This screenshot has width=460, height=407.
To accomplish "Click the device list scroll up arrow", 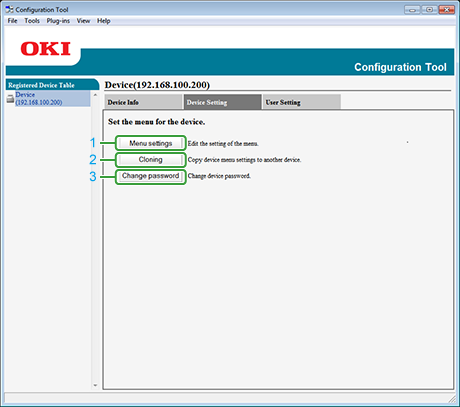I will (95, 95).
